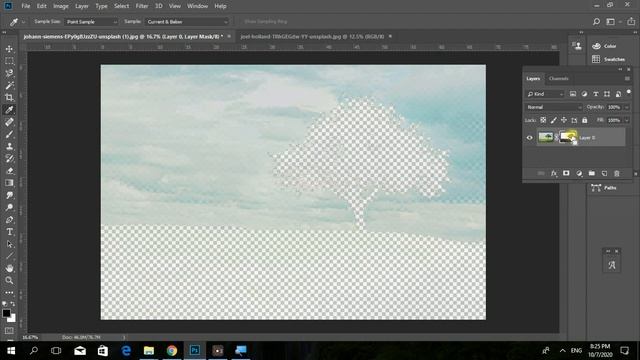
Task: Select the Zoom tool in toolbox
Action: [x=9, y=280]
